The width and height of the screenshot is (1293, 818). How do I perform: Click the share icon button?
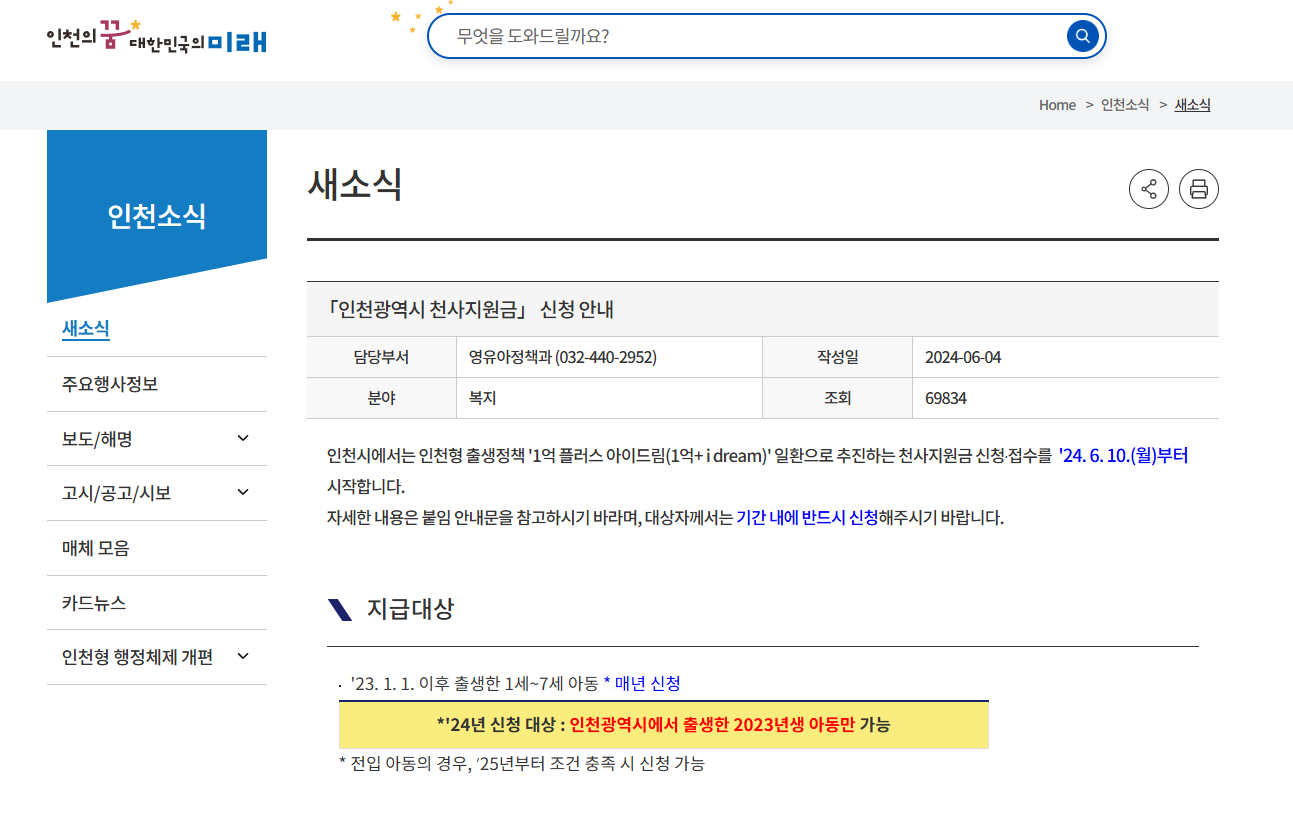click(1149, 189)
